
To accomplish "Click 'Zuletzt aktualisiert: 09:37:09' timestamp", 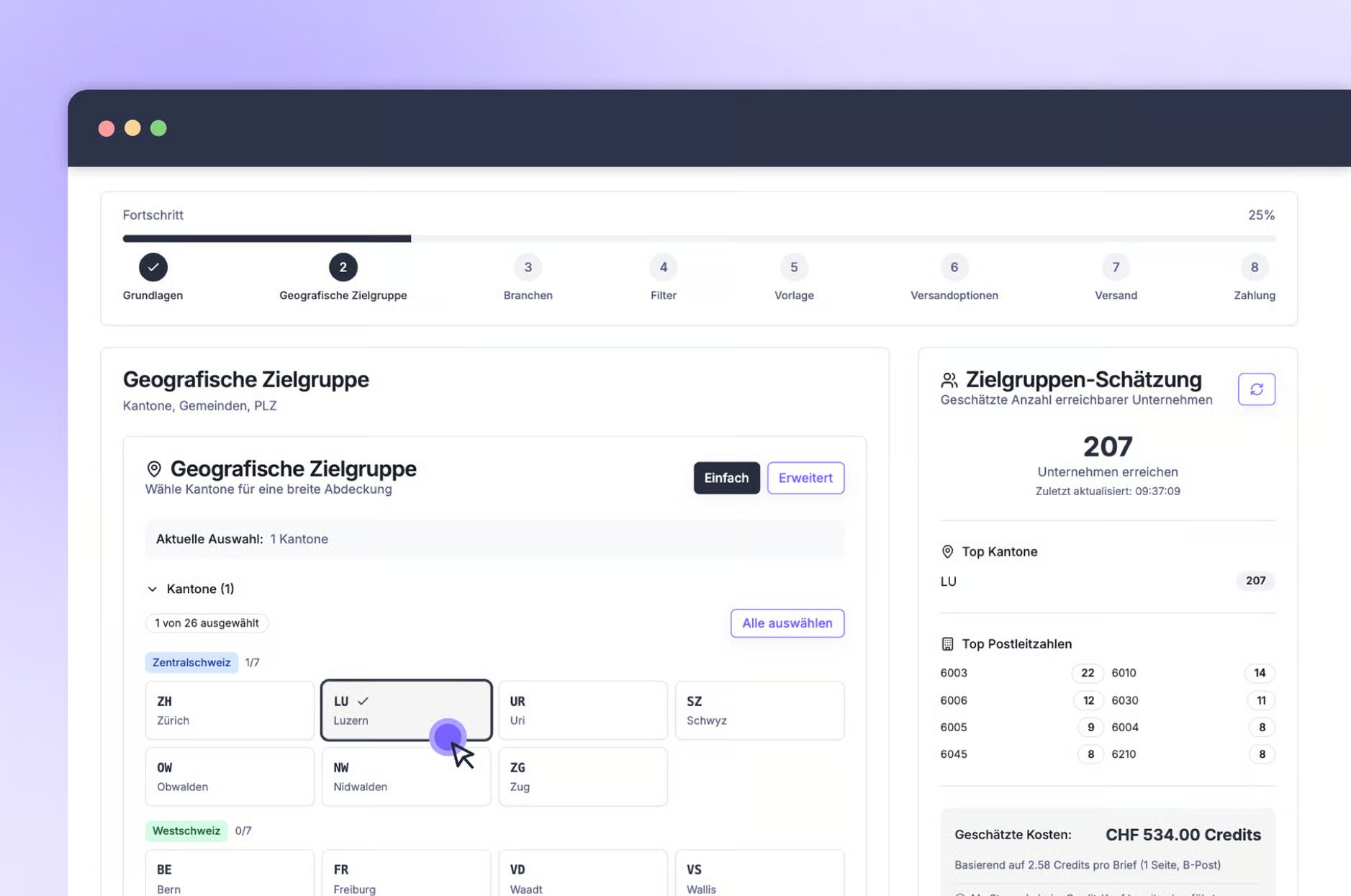I will (1108, 492).
